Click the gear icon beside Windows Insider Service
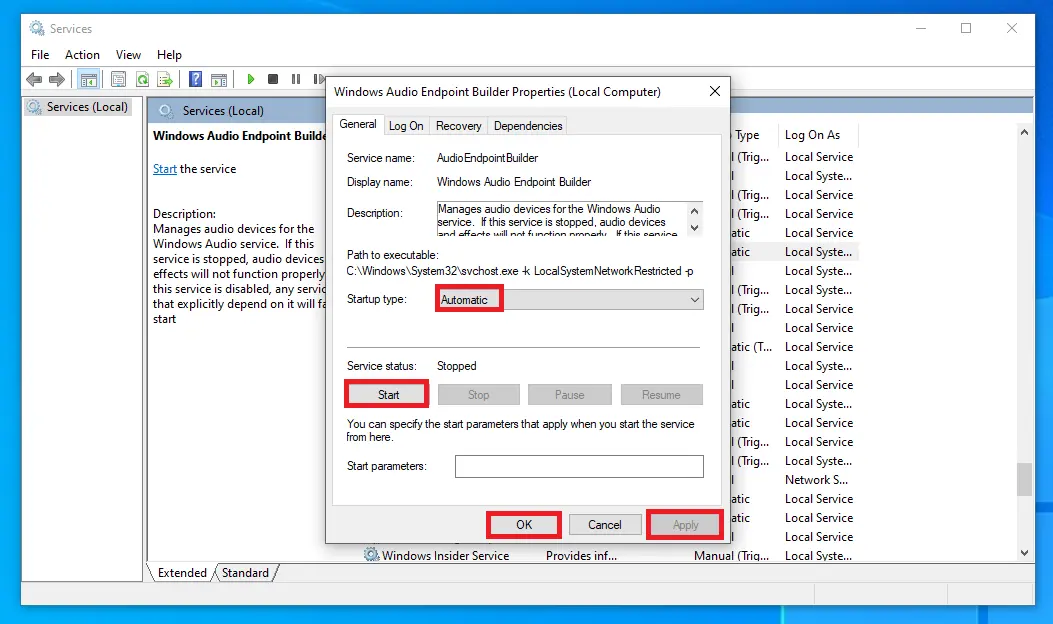Viewport: 1053px width, 624px height. 371,555
